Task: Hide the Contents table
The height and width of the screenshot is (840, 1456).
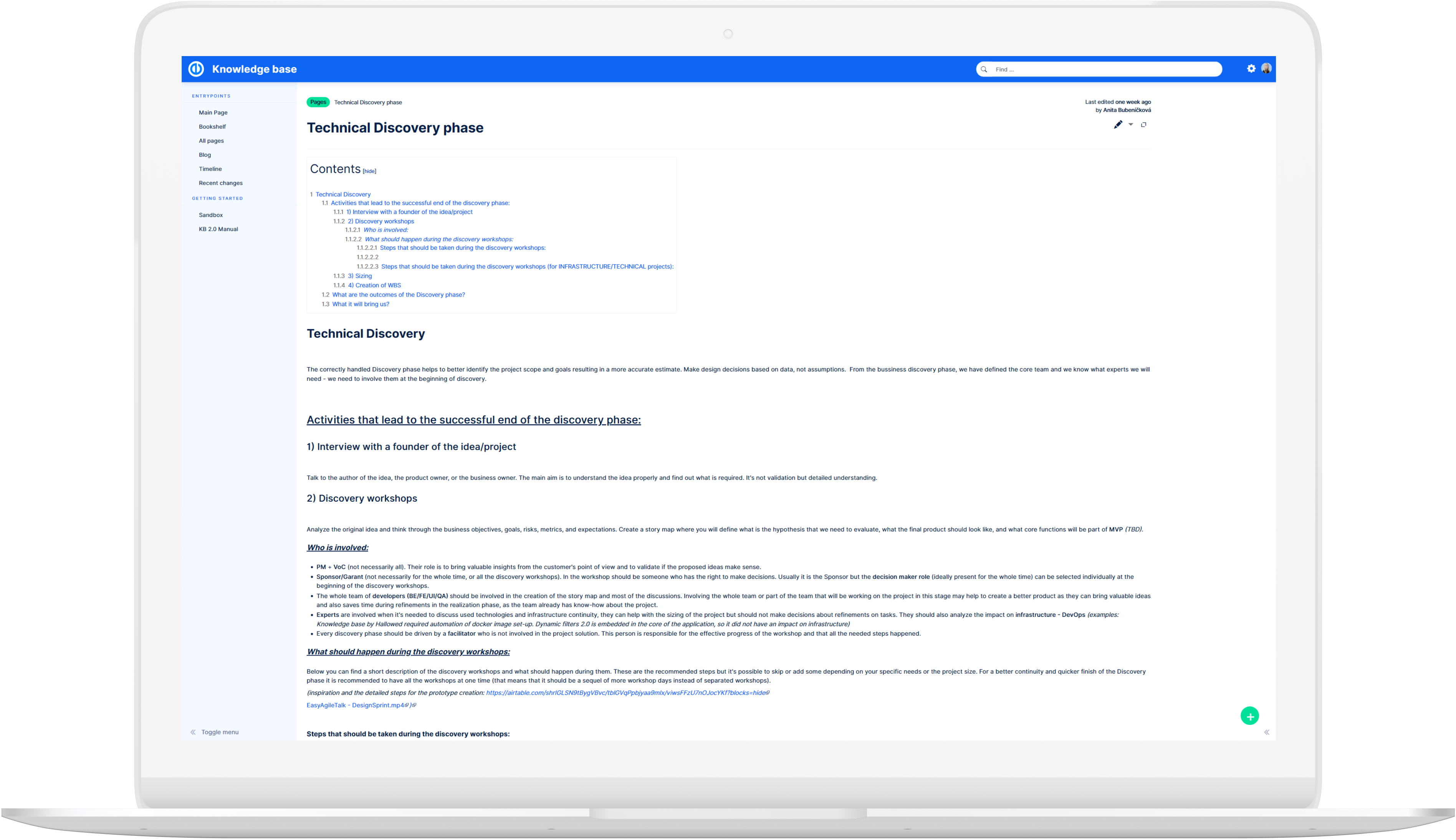Action: click(x=369, y=171)
